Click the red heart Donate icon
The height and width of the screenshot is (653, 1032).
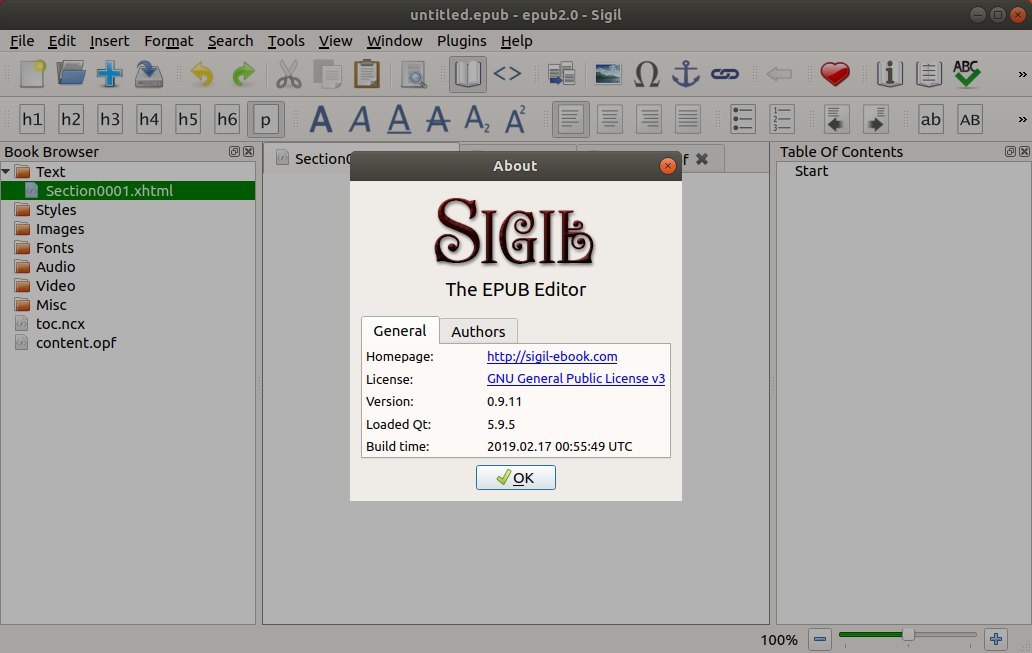[x=835, y=74]
